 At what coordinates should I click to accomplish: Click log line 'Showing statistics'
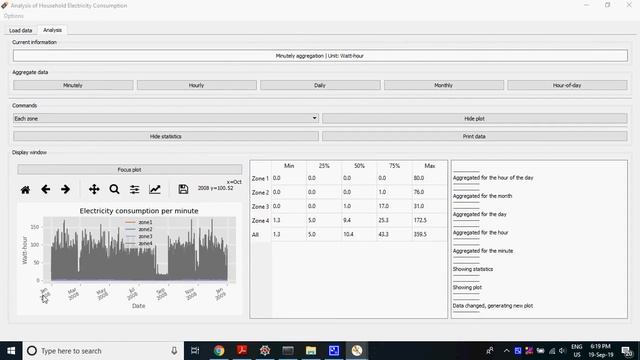pos(473,269)
